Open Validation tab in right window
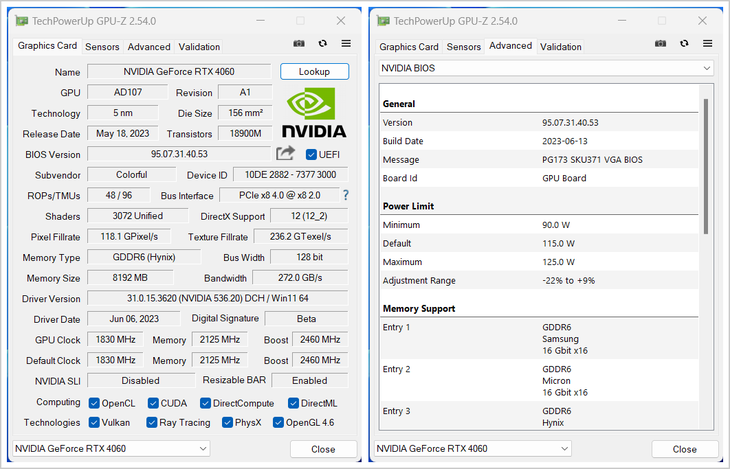Viewport: 730px width, 469px height. click(x=560, y=46)
